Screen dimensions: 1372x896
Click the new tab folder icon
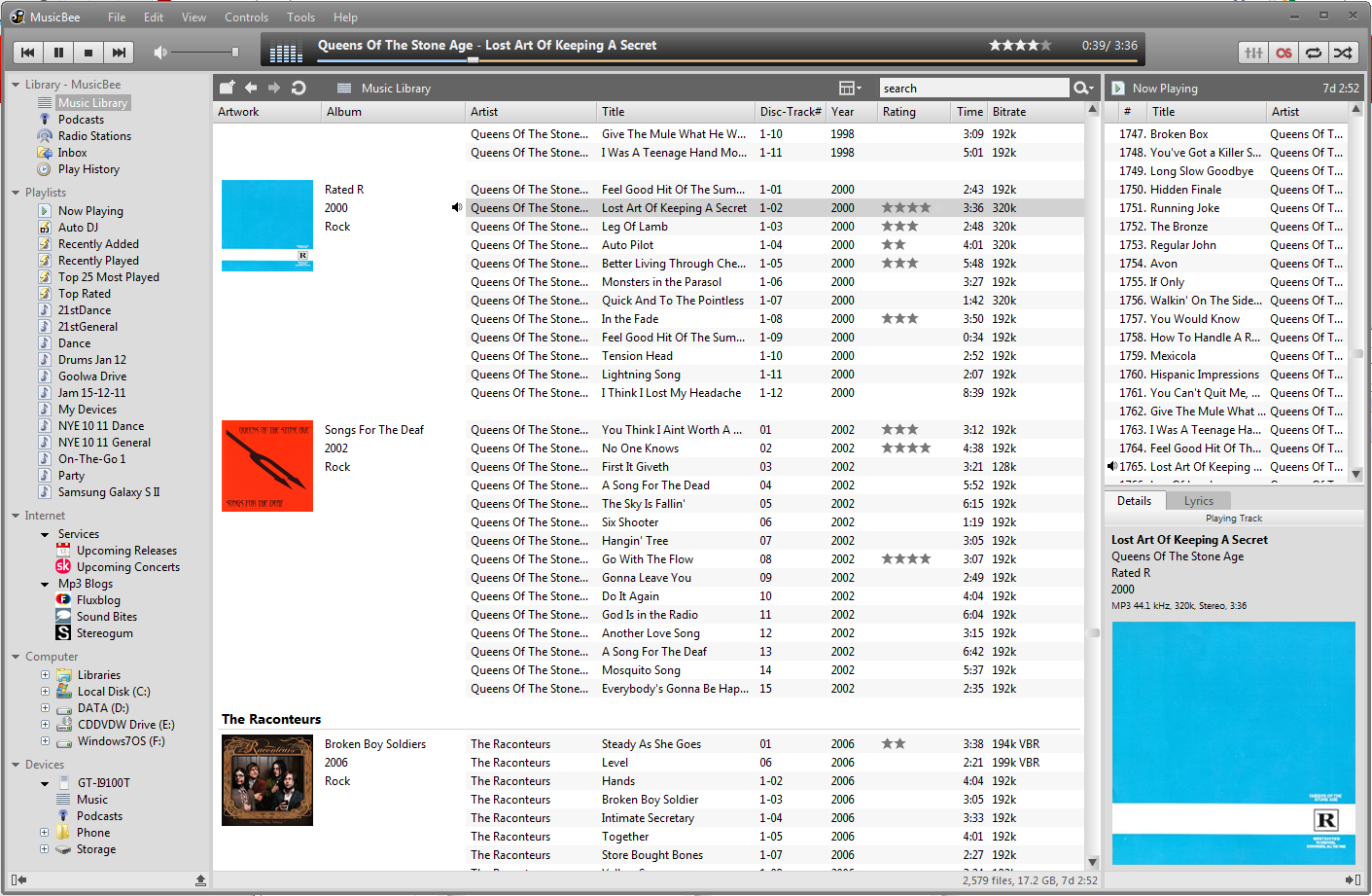(x=226, y=87)
